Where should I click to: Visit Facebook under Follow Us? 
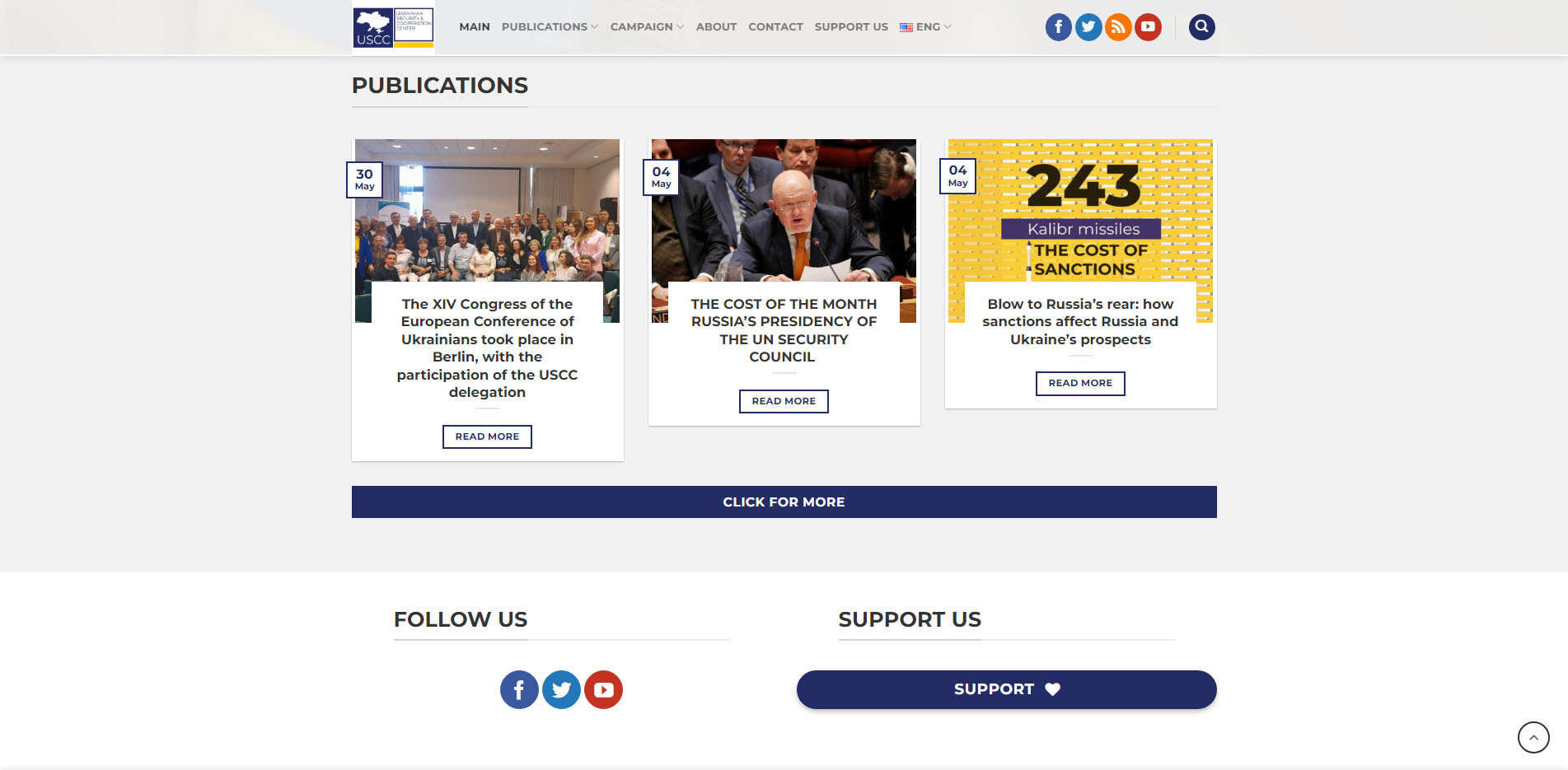(519, 690)
